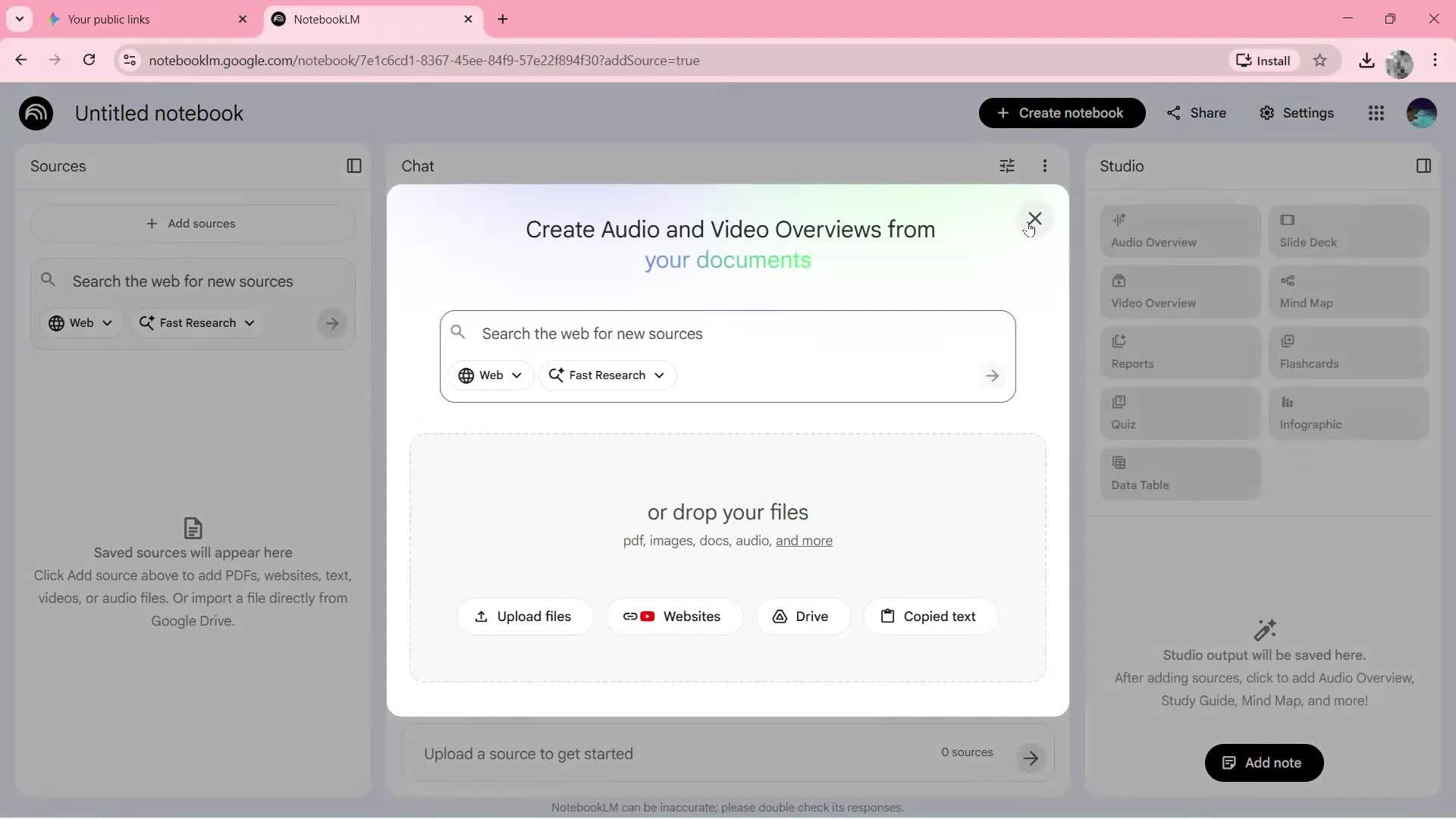Import sources from Google Drive
Screen dimensions: 1456x819
click(x=803, y=617)
